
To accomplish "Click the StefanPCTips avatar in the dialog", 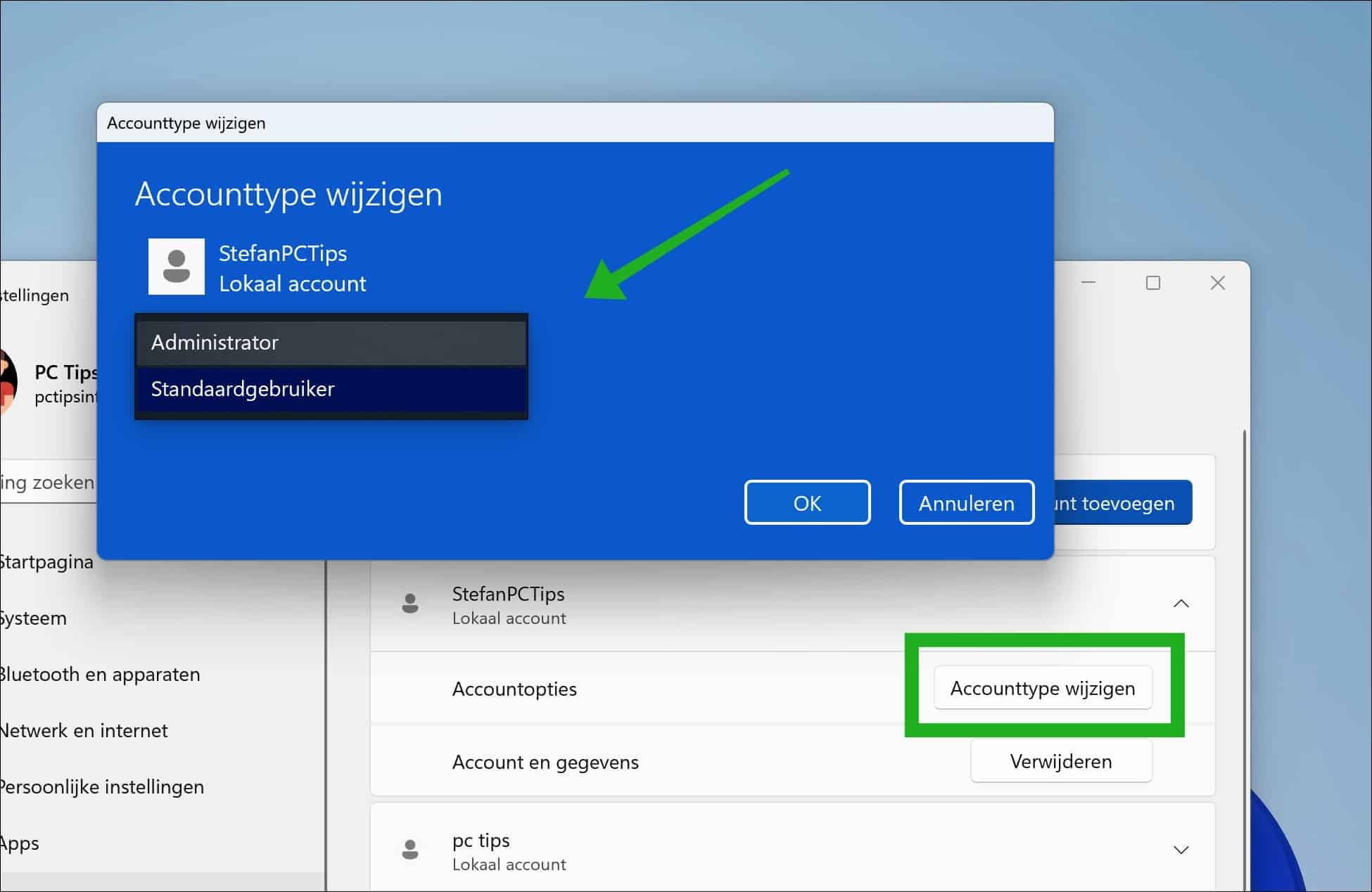I will pyautogui.click(x=176, y=267).
